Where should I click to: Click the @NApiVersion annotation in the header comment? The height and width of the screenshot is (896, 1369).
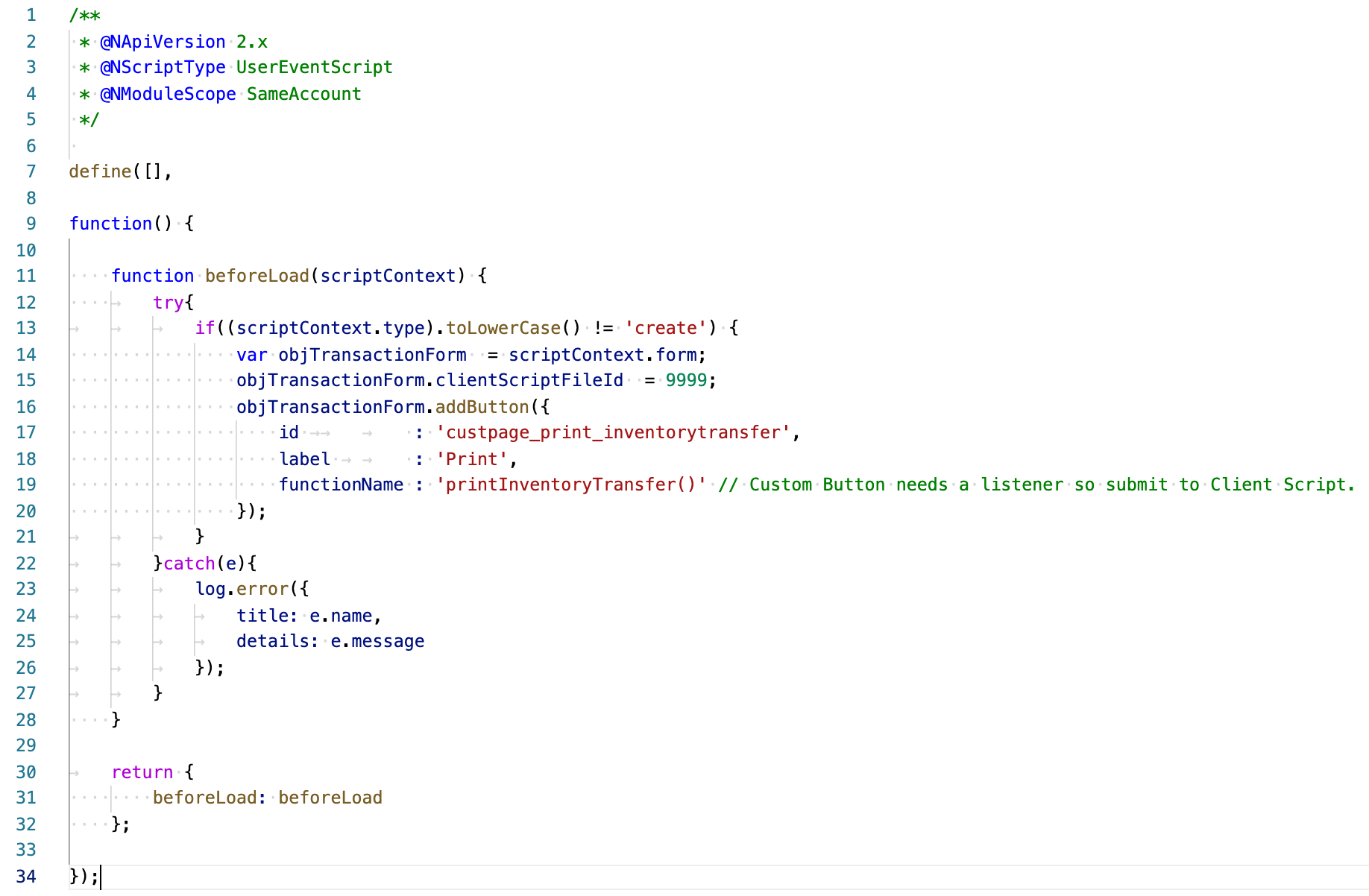pos(163,42)
